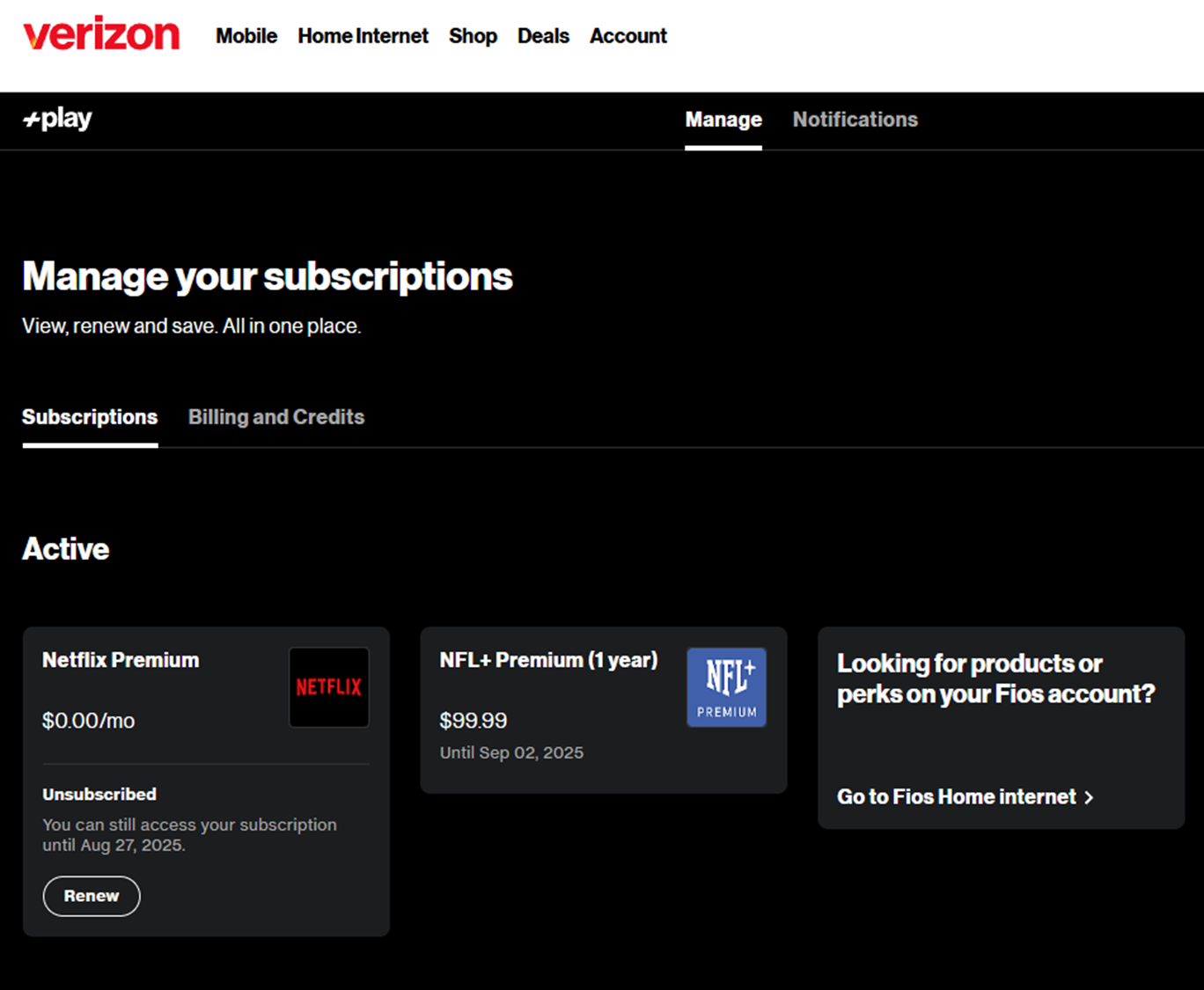The image size is (1204, 990).
Task: Click Looking for products or perks heading
Action: (x=995, y=678)
